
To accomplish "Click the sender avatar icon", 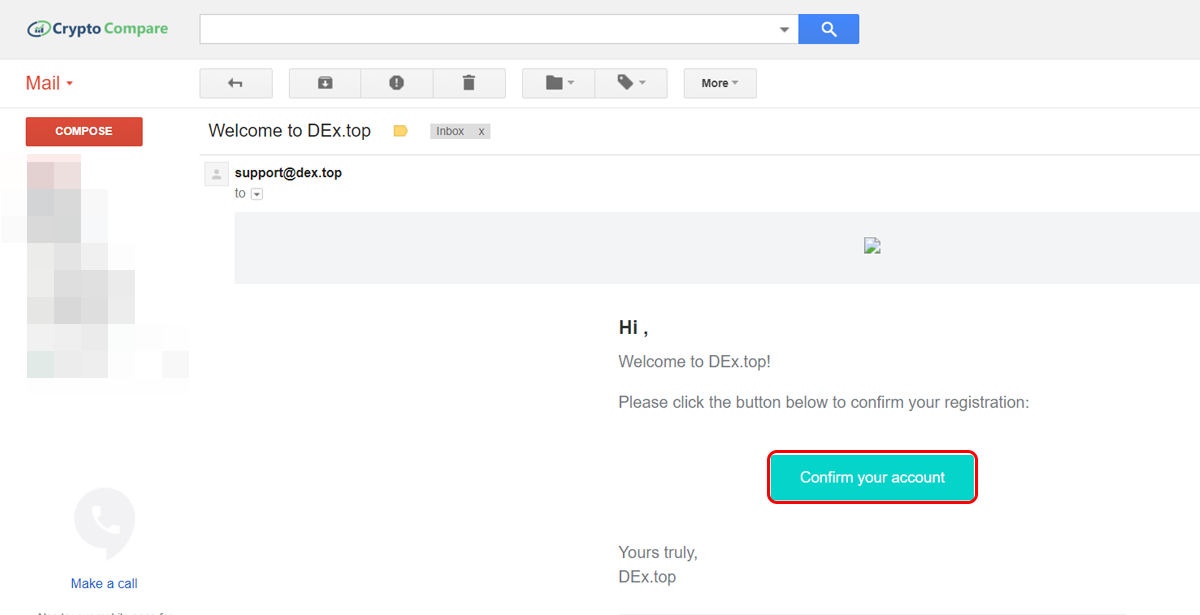I will (x=216, y=174).
